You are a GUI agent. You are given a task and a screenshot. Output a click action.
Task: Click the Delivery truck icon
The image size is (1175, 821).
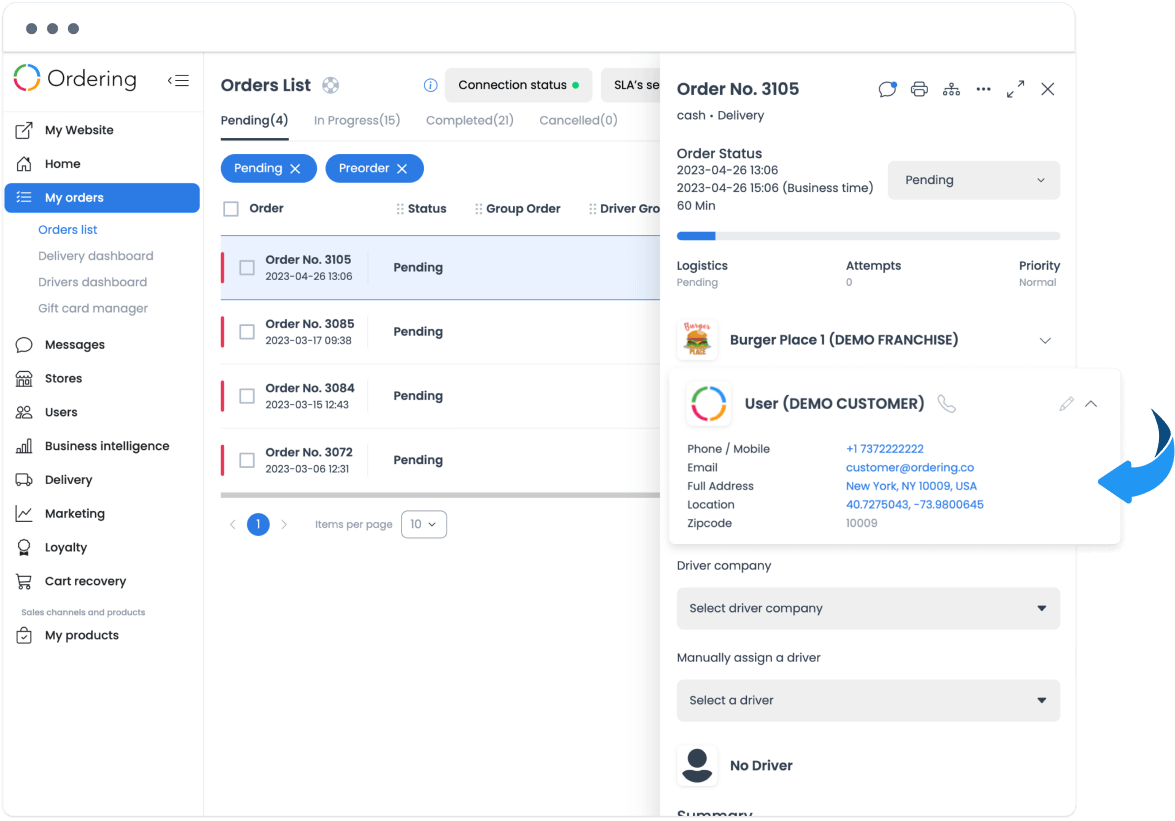(24, 479)
